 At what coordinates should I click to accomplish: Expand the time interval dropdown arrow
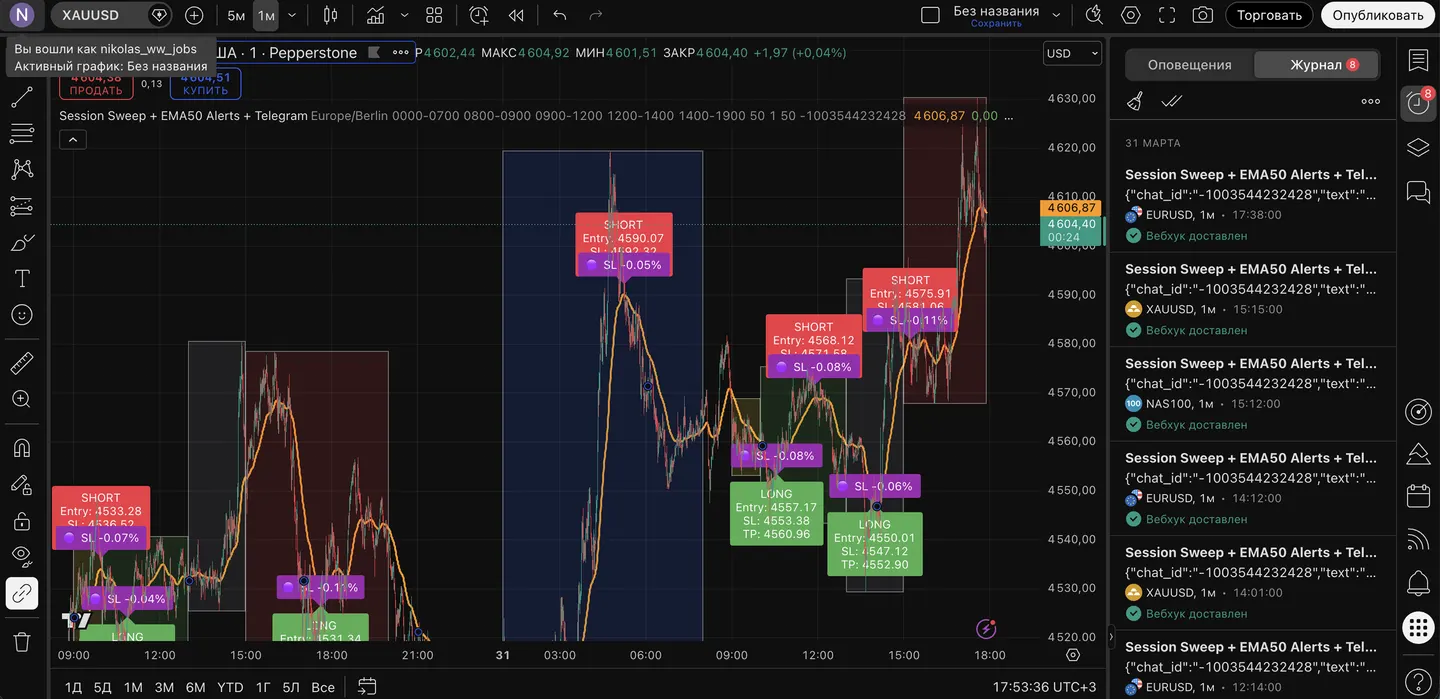(x=292, y=15)
